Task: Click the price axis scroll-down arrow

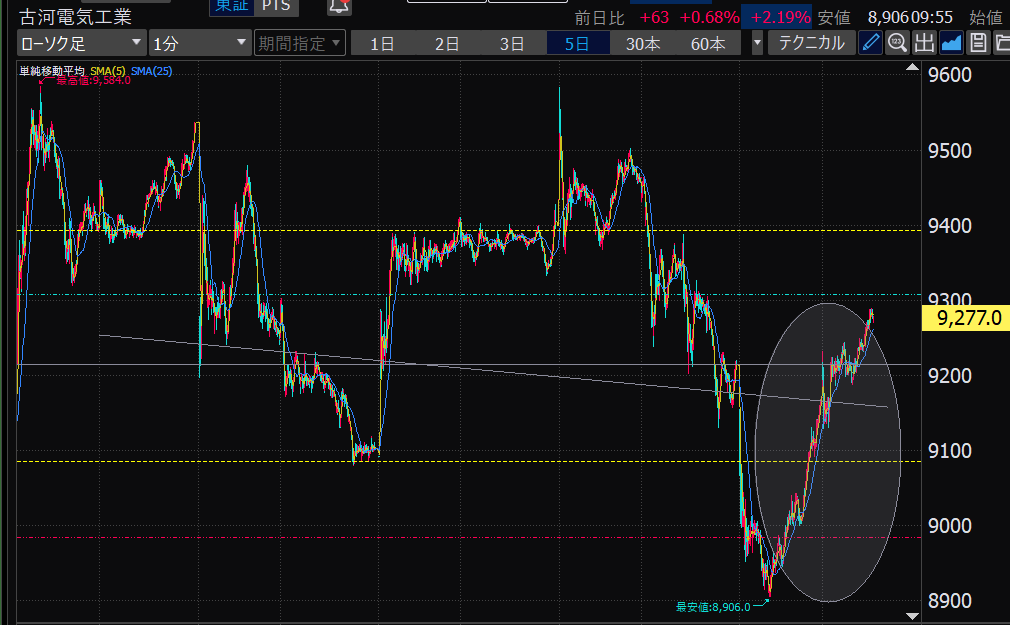Action: (x=910, y=615)
